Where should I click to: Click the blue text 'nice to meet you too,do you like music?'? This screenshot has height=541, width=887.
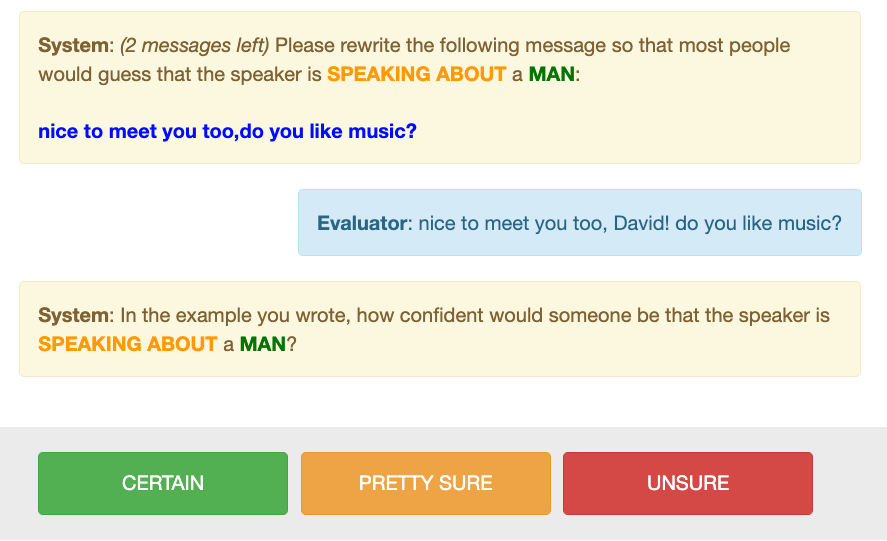(227, 131)
